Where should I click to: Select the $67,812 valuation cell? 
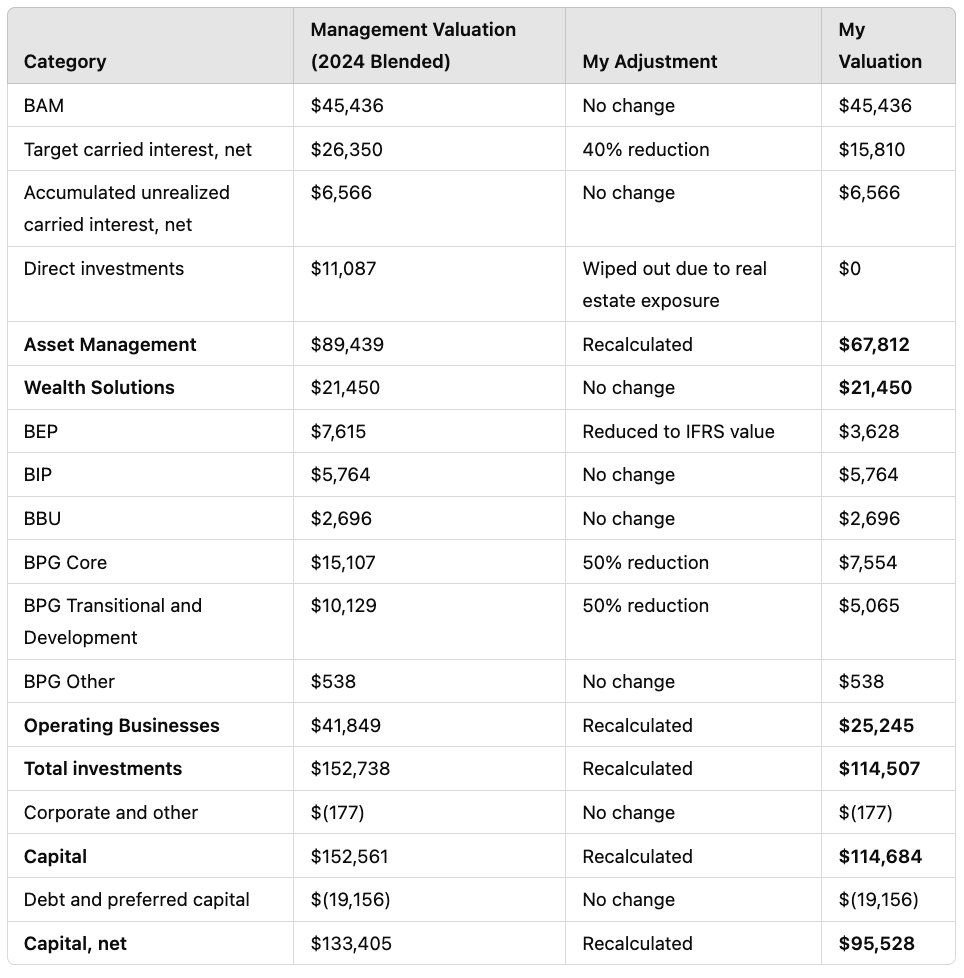[873, 344]
